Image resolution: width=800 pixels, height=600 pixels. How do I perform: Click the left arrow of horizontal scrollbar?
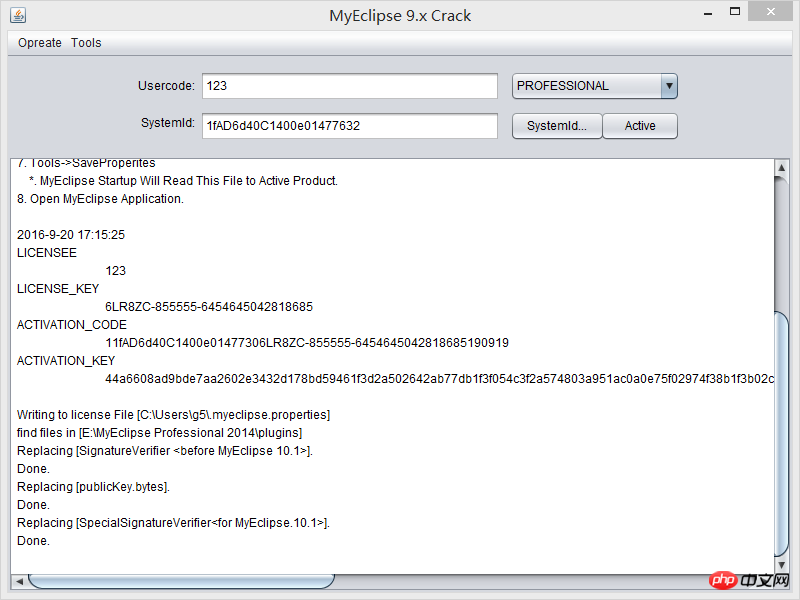click(19, 581)
